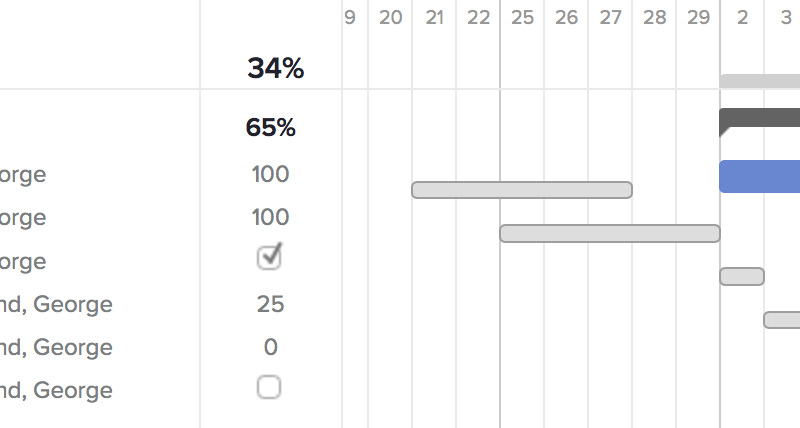This screenshot has width=800, height=428.
Task: Select the gray task bar starting on day 21
Action: click(522, 190)
